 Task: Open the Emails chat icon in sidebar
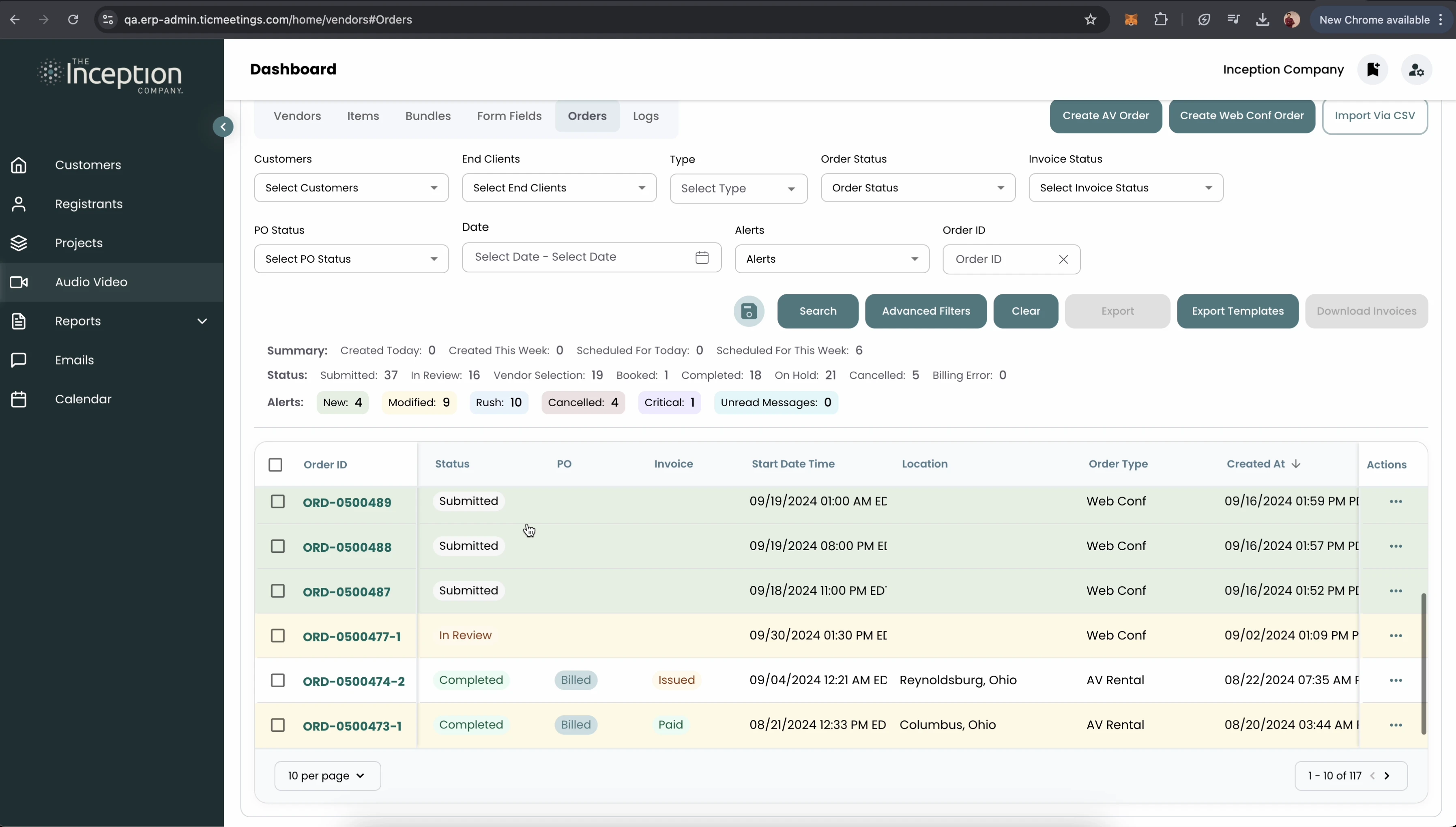19,360
